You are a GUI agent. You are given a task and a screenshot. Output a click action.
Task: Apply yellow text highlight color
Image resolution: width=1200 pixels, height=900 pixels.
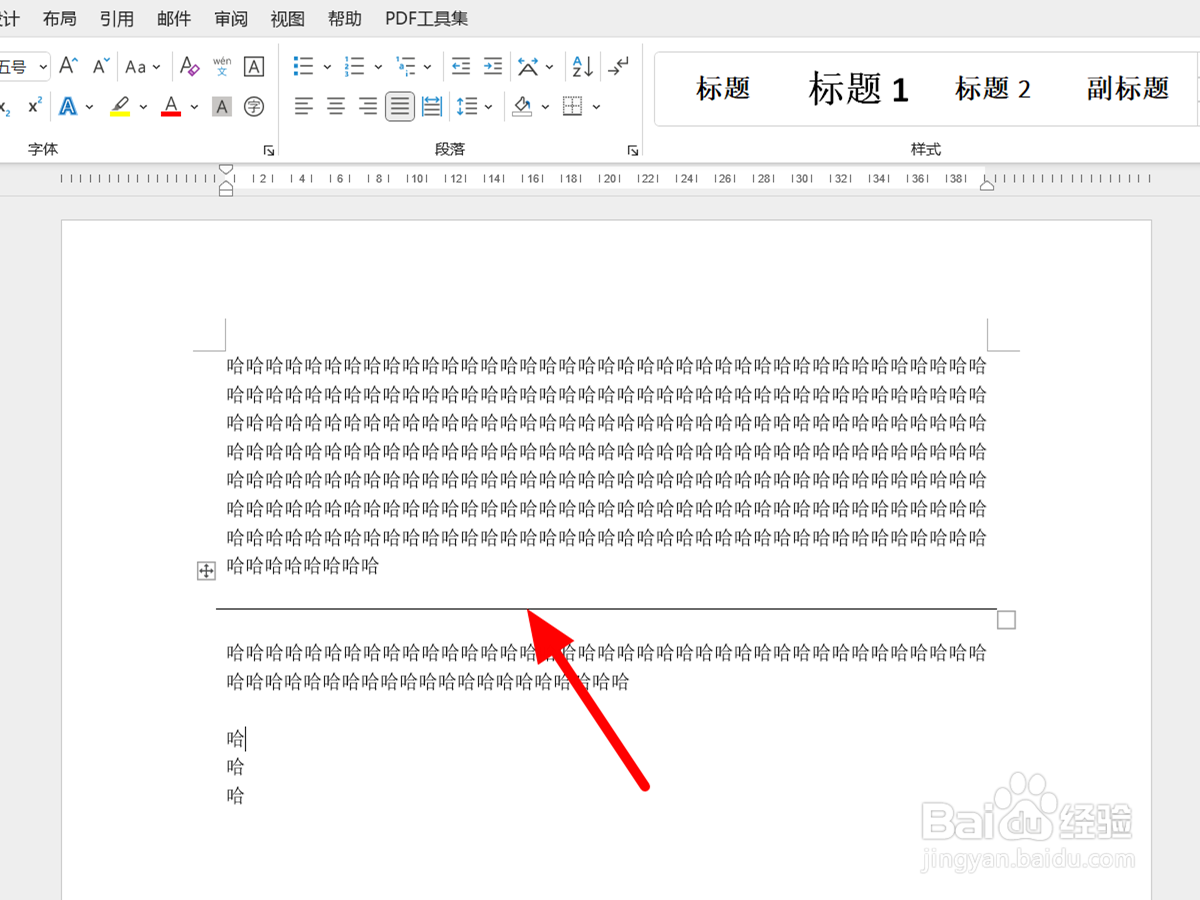[x=120, y=106]
